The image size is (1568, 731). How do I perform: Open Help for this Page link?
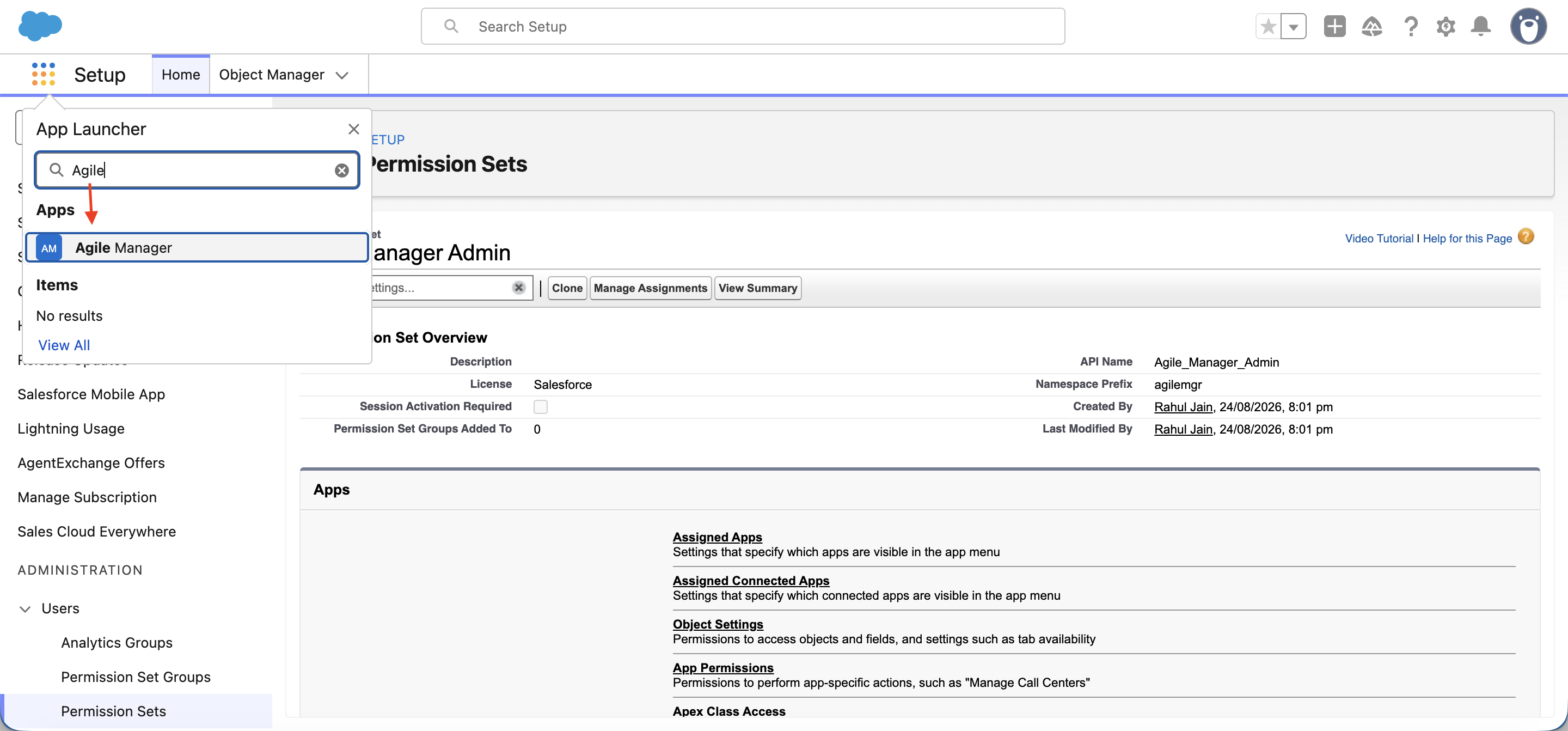click(1468, 238)
